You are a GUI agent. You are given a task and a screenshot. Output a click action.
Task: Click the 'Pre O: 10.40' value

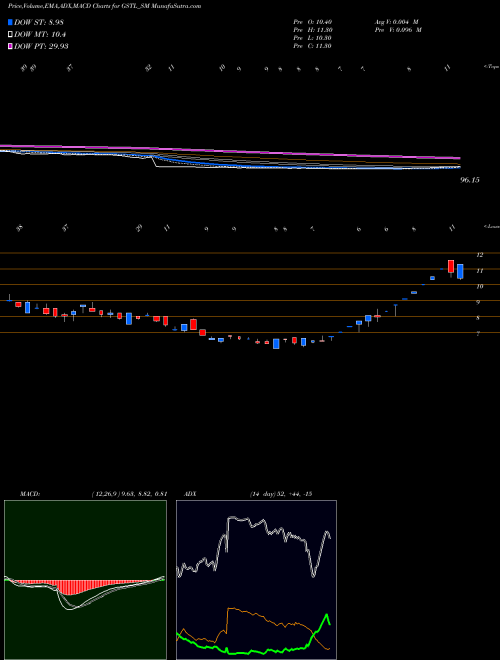(313, 22)
